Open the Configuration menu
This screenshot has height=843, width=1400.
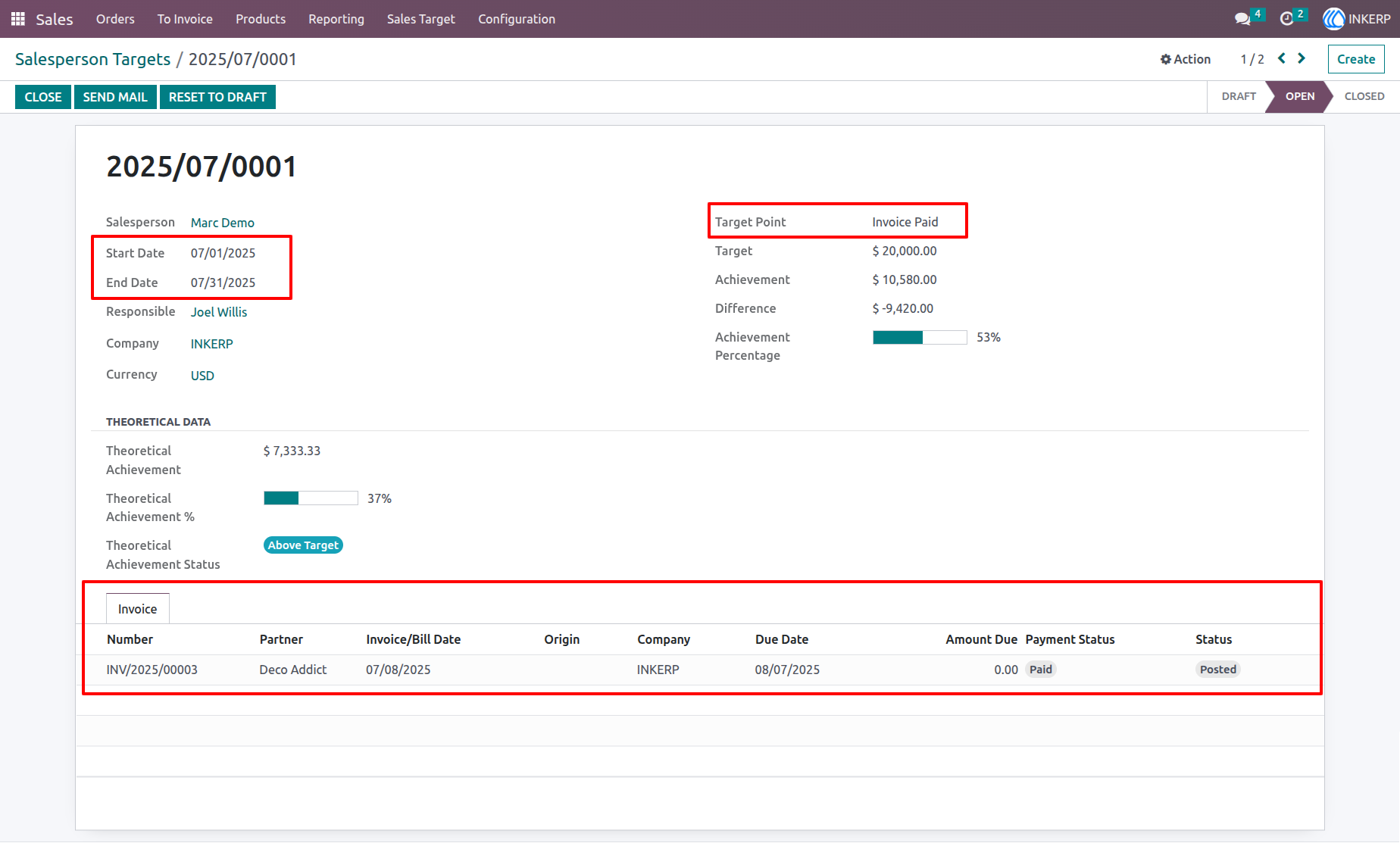517,19
